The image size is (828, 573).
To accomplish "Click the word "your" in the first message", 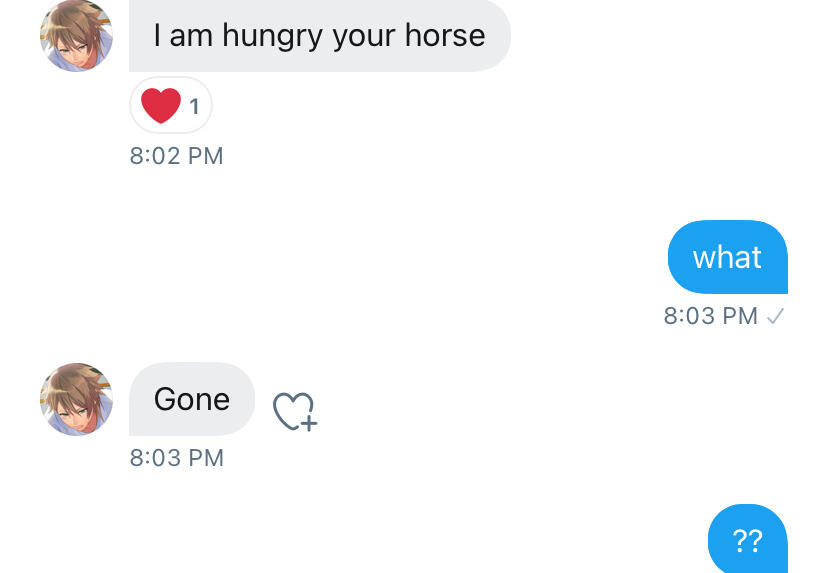I will click(364, 38).
